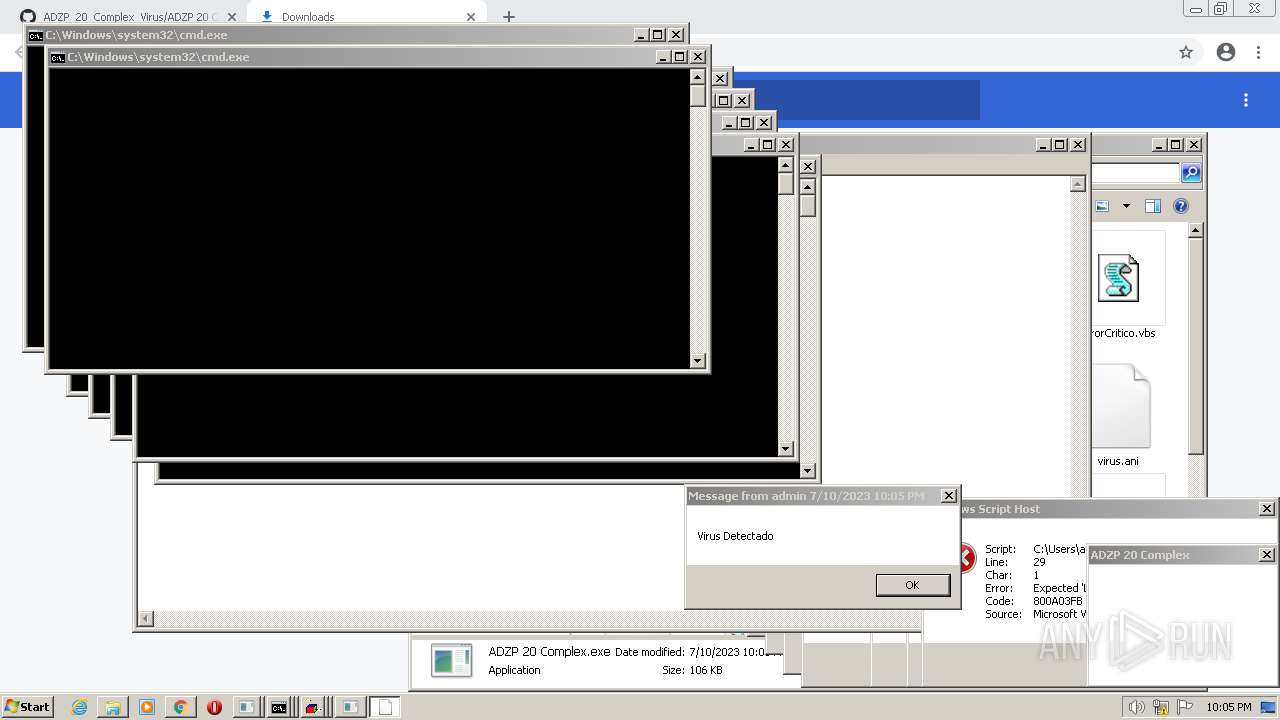Click the error icon in Script Host dialog

pyautogui.click(x=966, y=558)
